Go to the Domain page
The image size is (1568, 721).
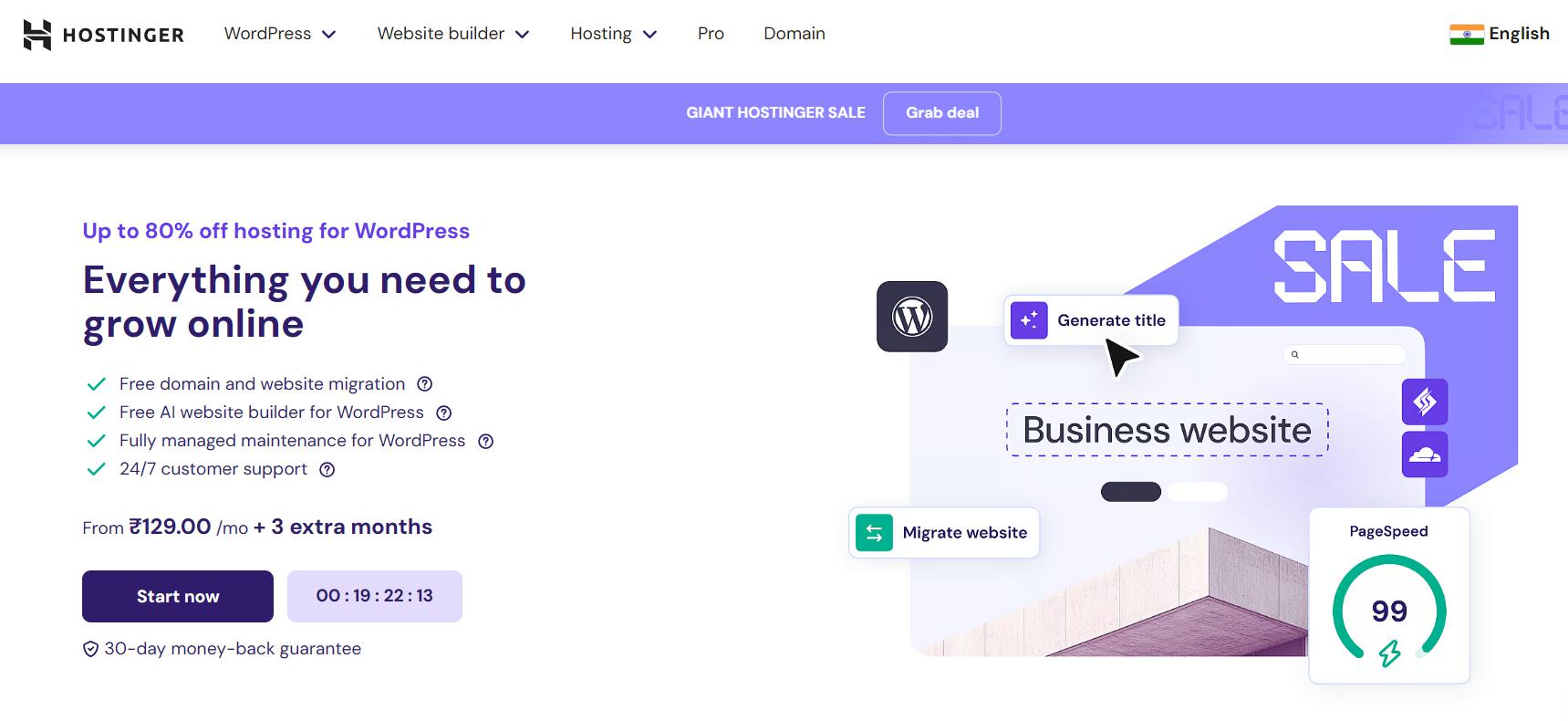pos(794,34)
